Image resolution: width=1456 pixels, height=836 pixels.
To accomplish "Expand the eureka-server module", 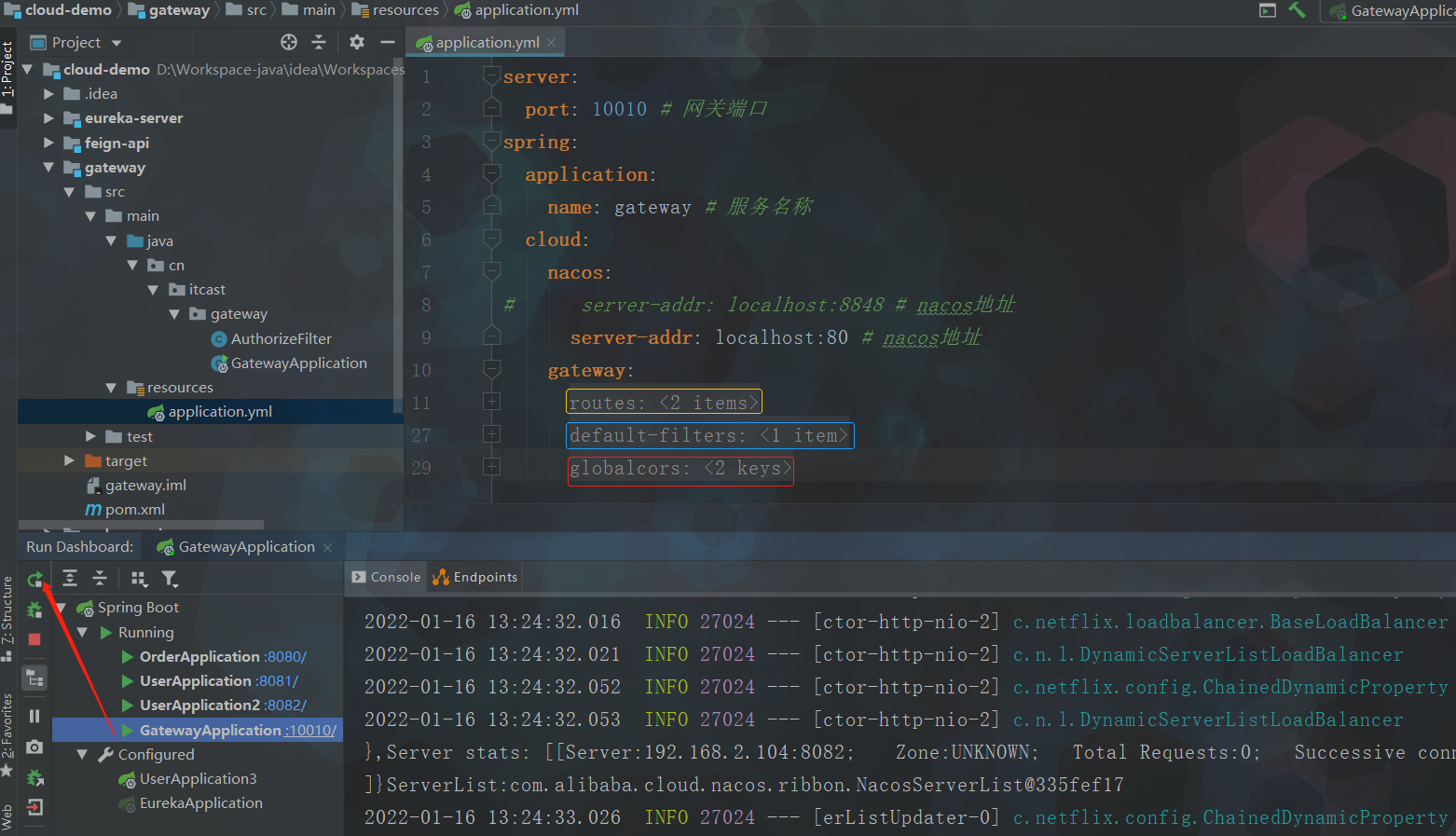I will [x=48, y=117].
